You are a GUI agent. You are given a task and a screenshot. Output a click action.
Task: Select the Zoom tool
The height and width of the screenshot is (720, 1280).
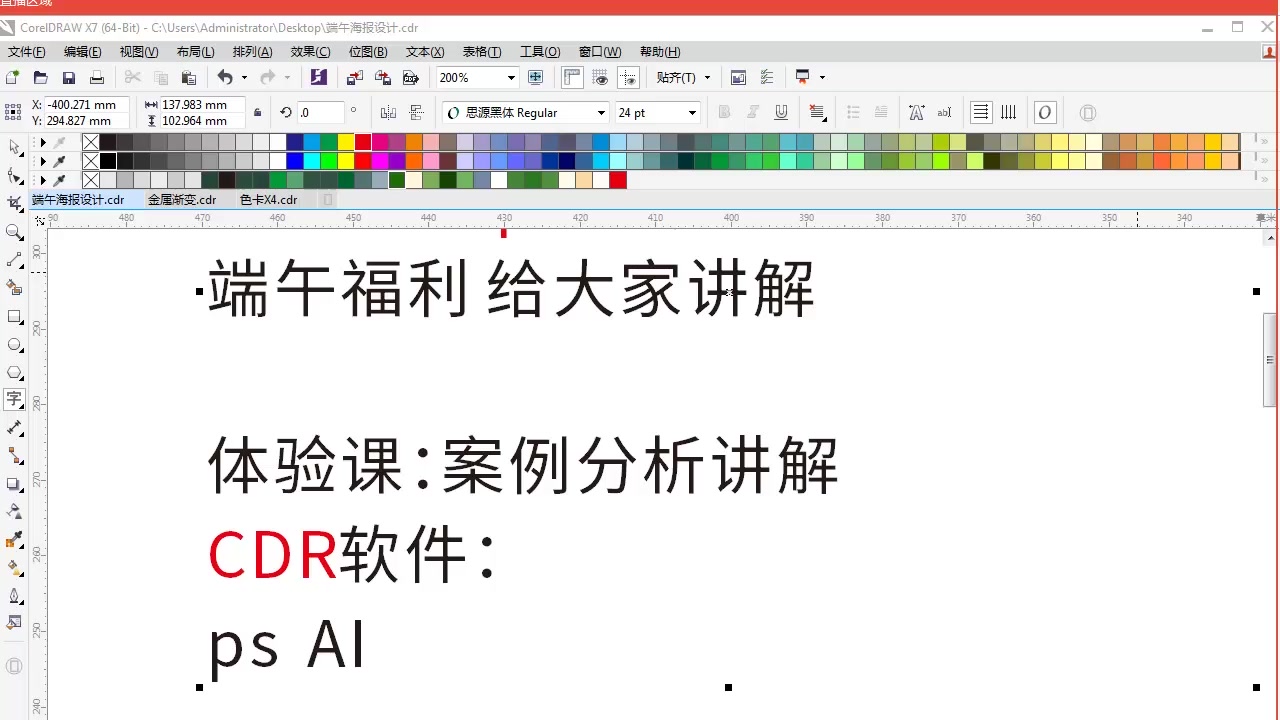coord(15,232)
